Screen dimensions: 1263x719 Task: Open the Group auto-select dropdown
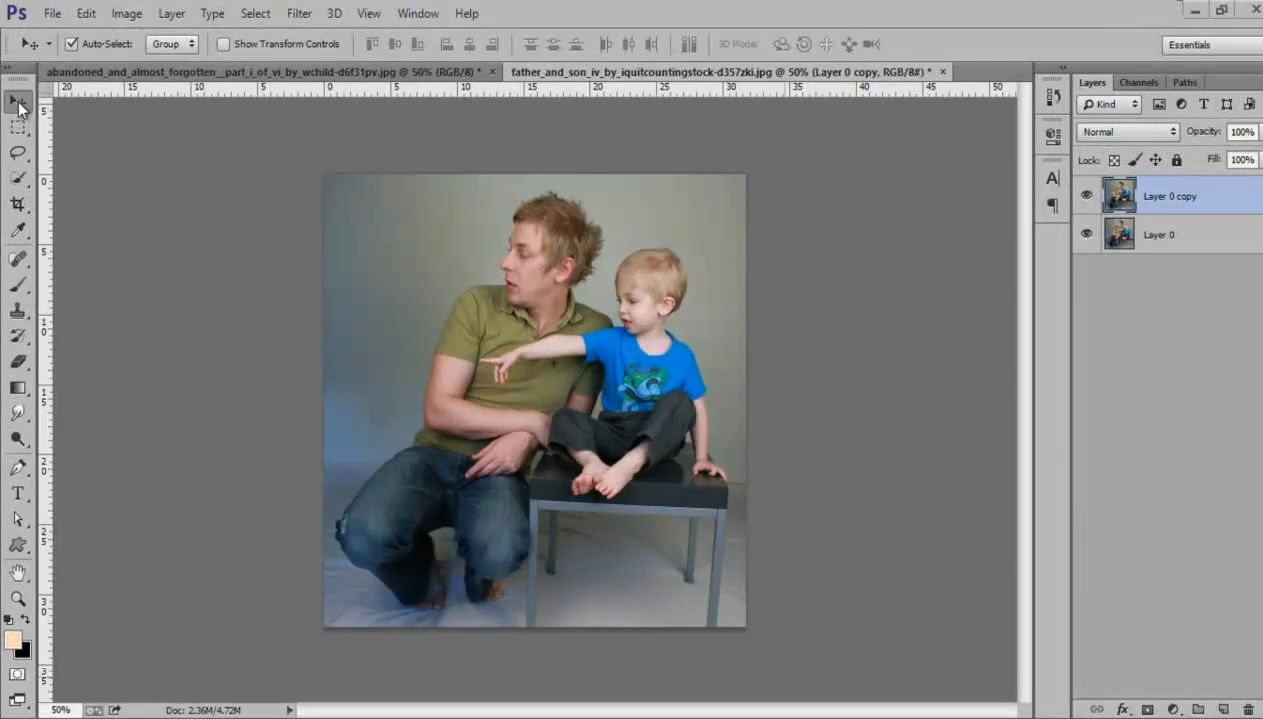point(172,44)
